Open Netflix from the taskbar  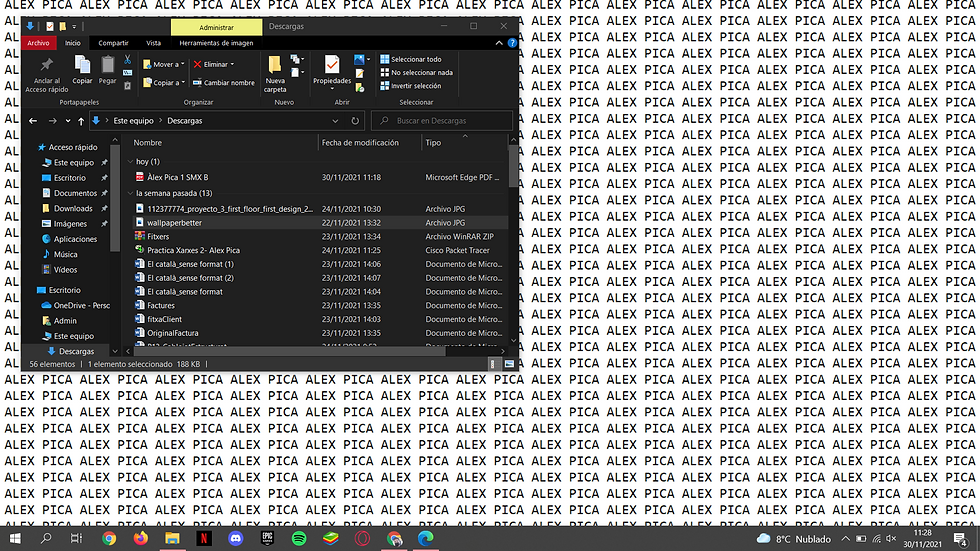[204, 538]
